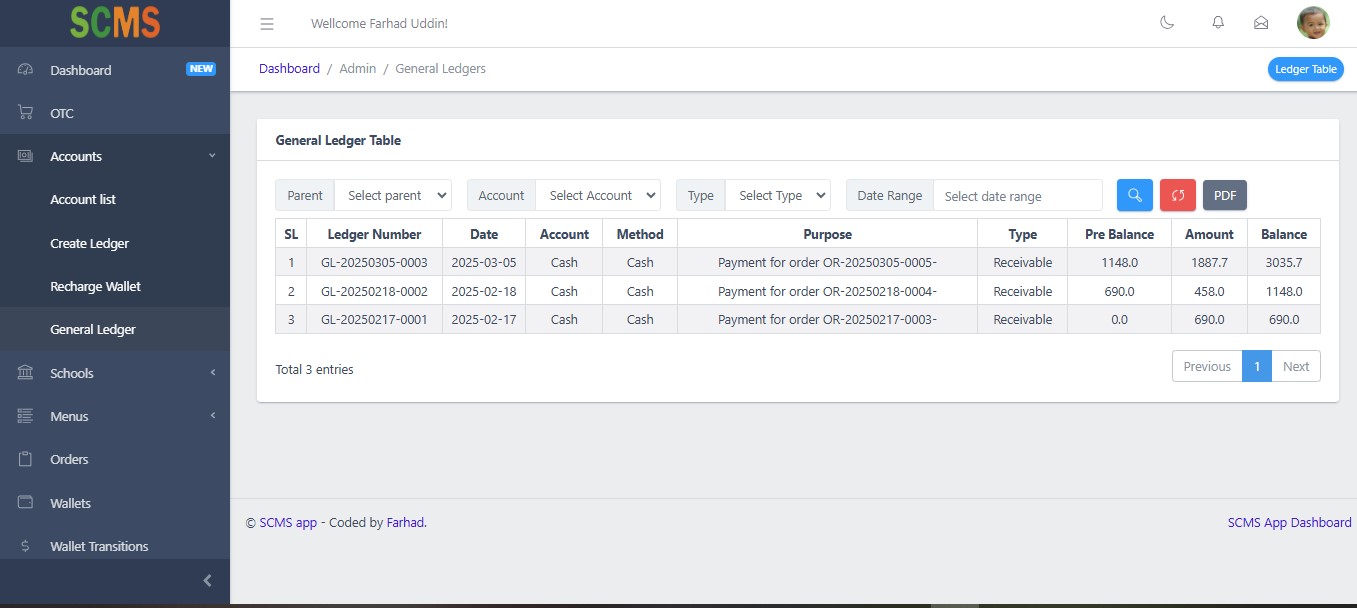Click the Ledger Table button
The image size is (1357, 608).
(x=1305, y=69)
